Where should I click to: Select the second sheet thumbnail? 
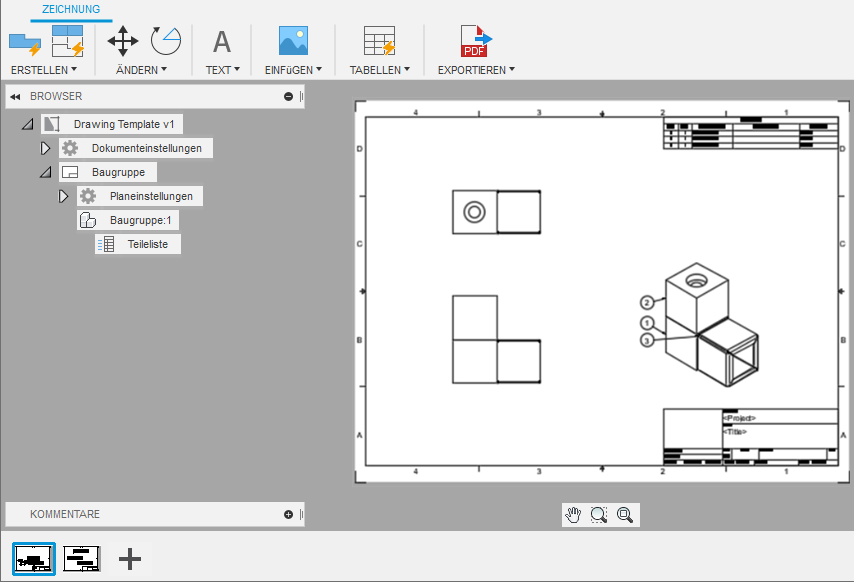click(x=82, y=559)
